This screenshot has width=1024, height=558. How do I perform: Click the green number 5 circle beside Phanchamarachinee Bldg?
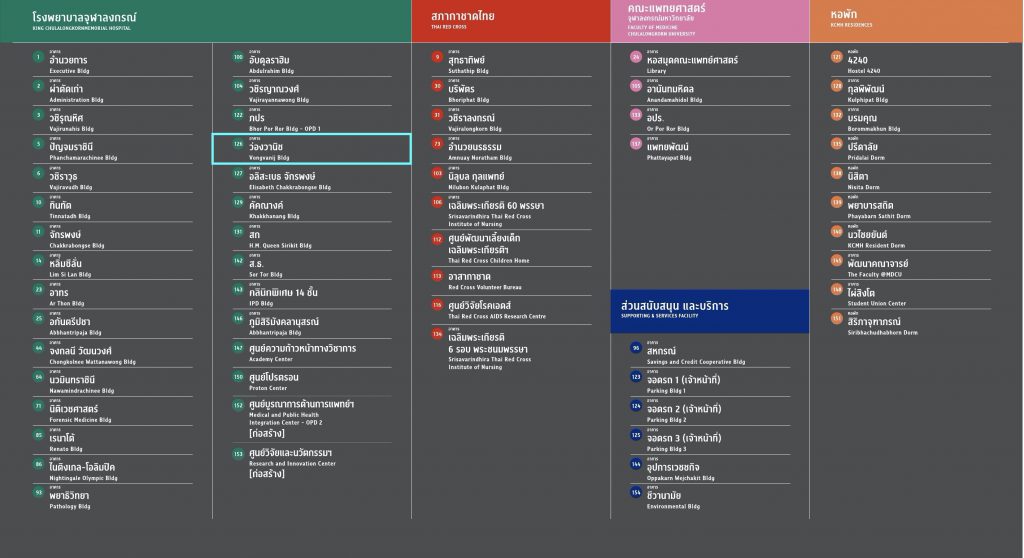click(x=39, y=144)
